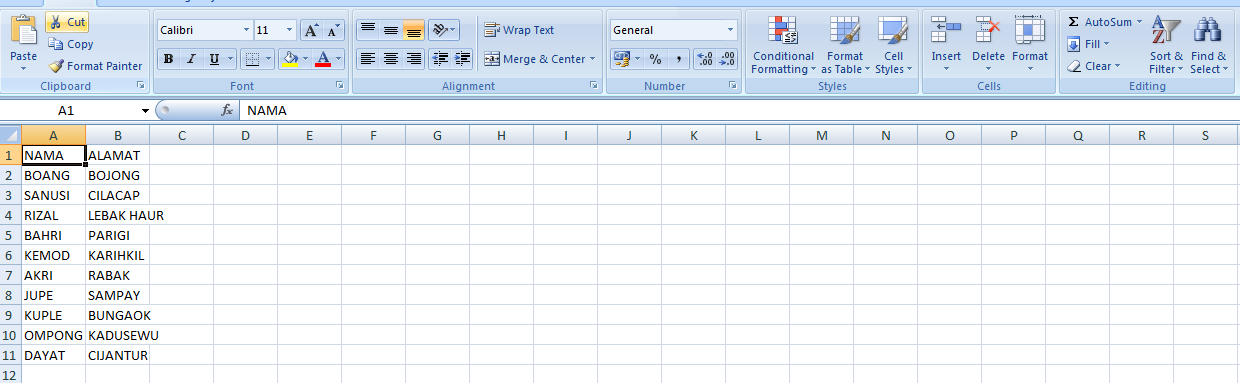Screen dimensions: 1240x383
Task: Apply red font color
Action: (x=323, y=59)
